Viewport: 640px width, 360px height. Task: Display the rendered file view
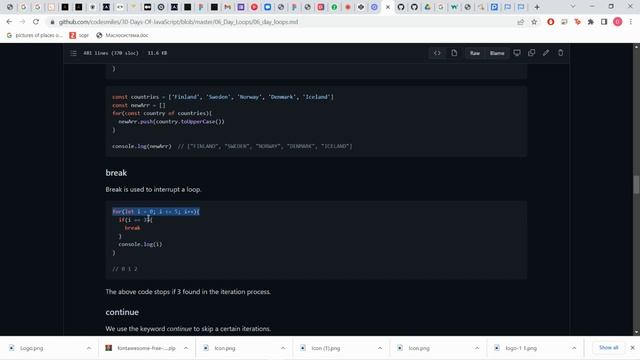(x=454, y=53)
